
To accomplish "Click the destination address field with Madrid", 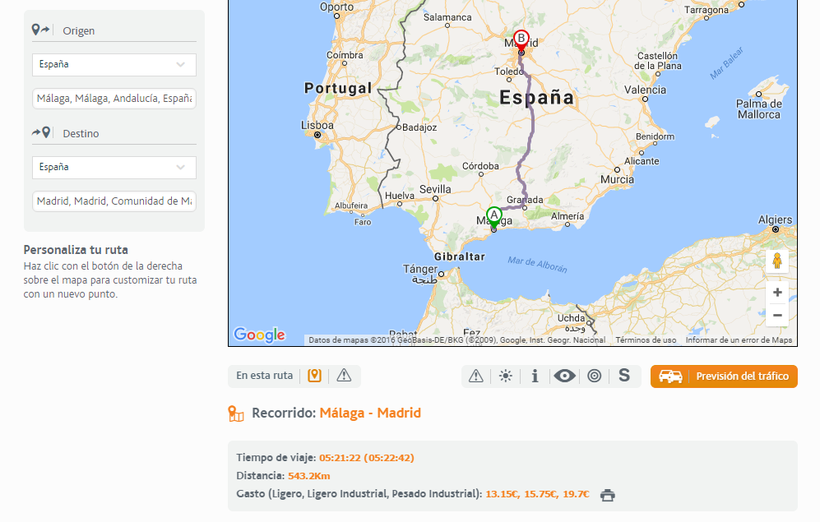I will coord(114,201).
